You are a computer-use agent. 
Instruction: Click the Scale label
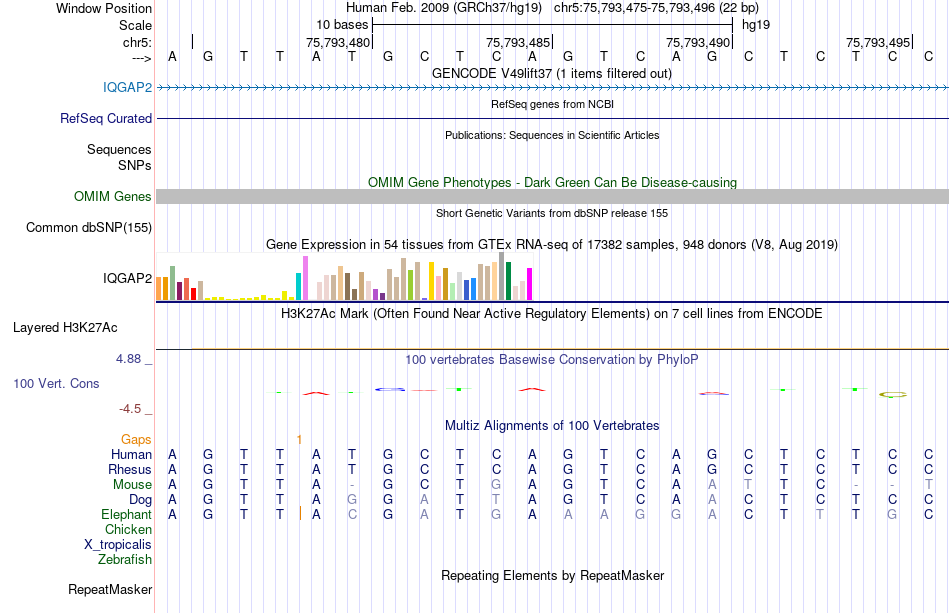click(x=135, y=25)
